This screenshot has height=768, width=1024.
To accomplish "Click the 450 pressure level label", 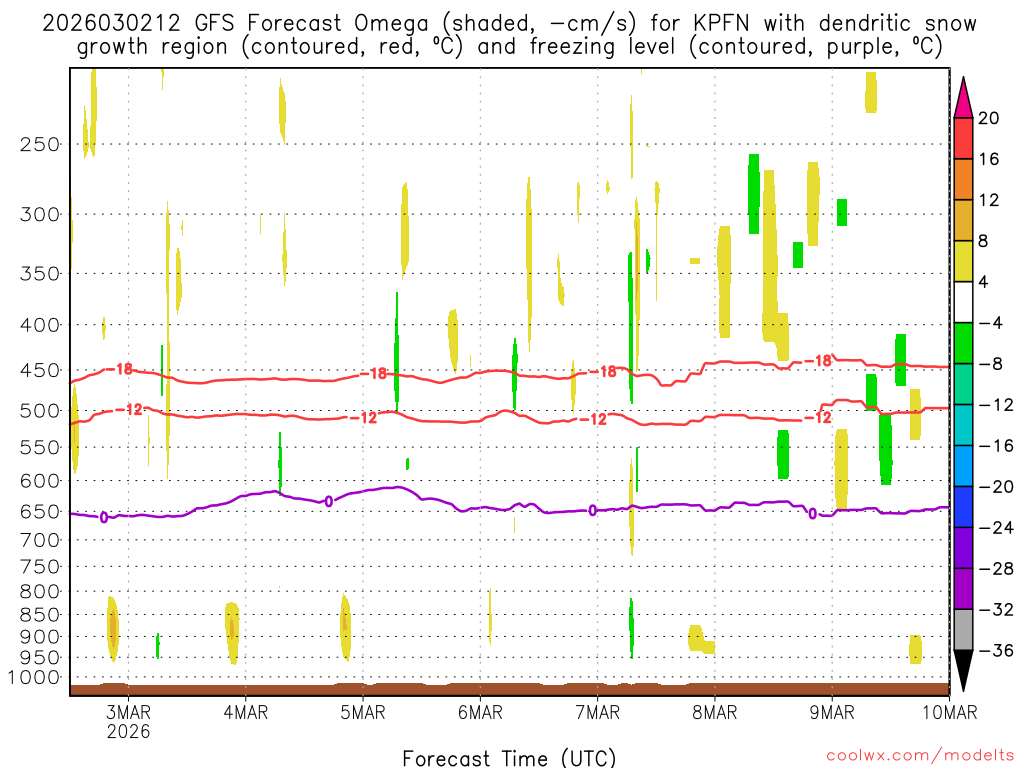I will [x=40, y=370].
